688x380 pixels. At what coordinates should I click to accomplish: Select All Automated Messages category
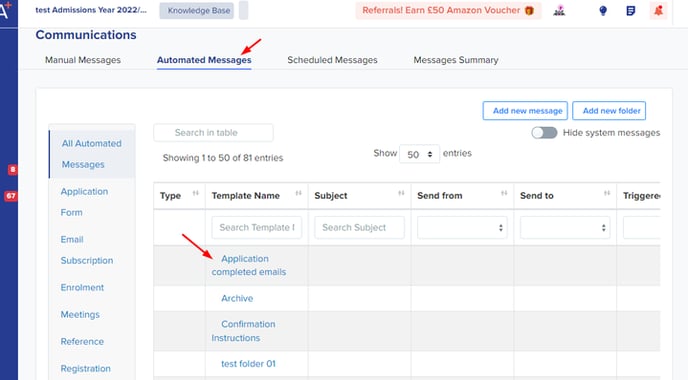pos(92,154)
